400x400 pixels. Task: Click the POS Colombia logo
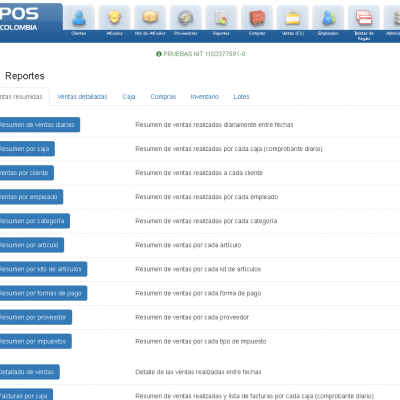point(19,19)
